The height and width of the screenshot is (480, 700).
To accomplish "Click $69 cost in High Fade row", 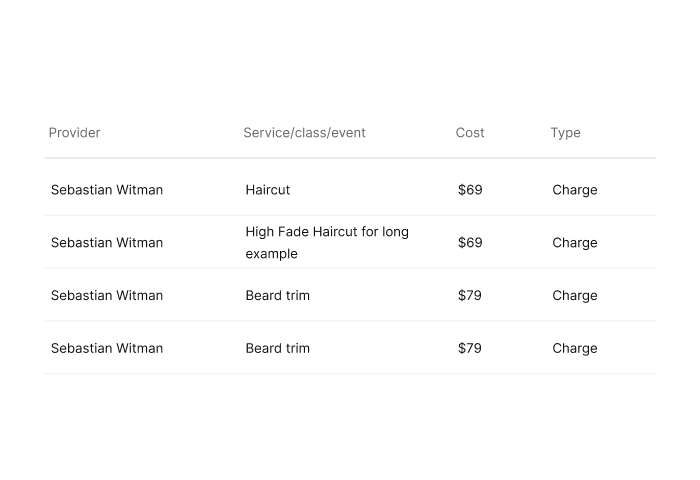I will (x=470, y=242).
